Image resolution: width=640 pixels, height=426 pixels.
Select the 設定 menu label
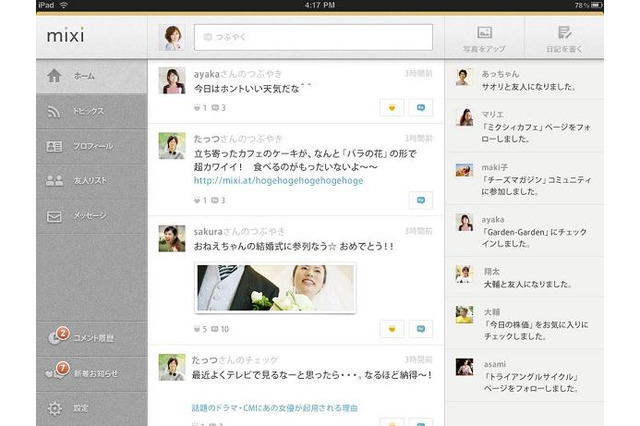coord(81,408)
